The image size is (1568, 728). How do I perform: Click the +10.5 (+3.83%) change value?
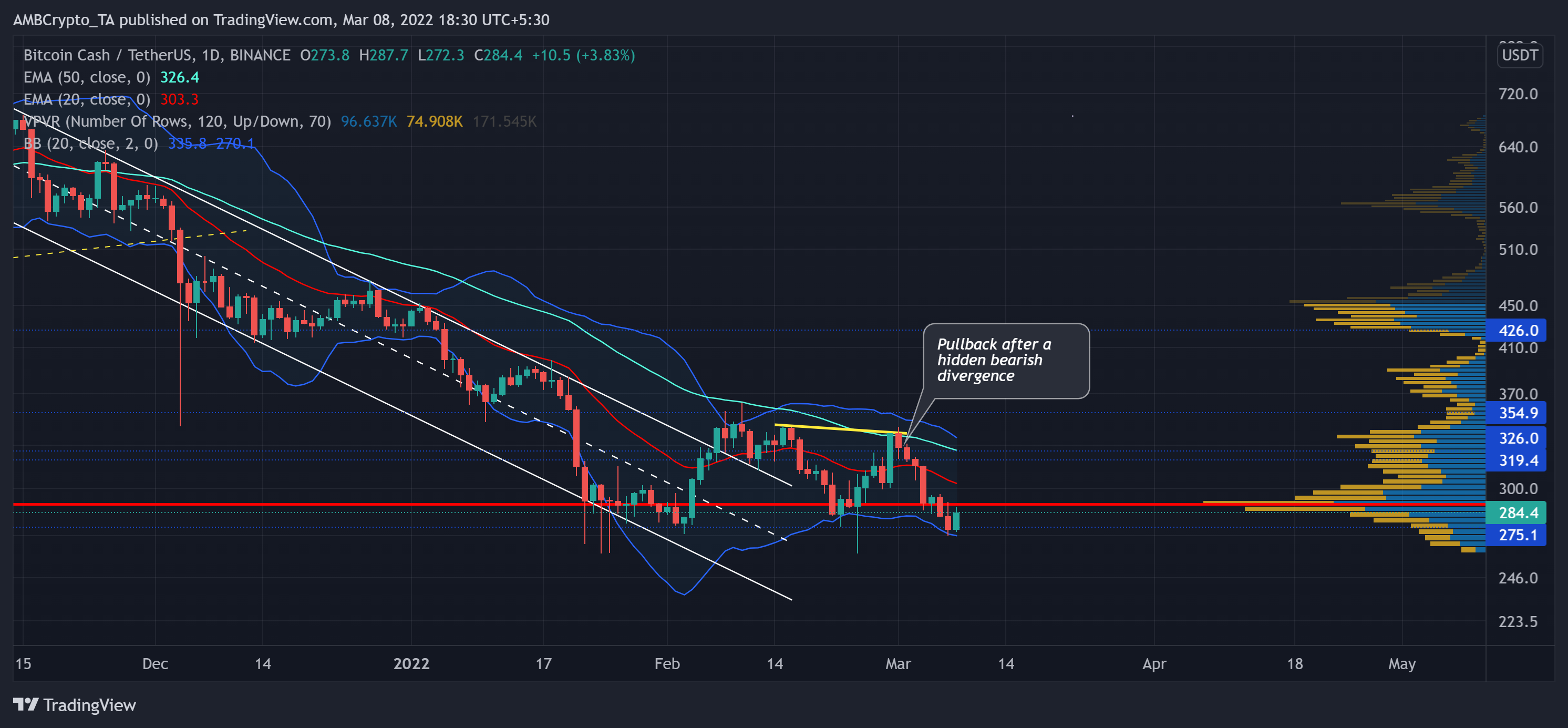[583, 55]
